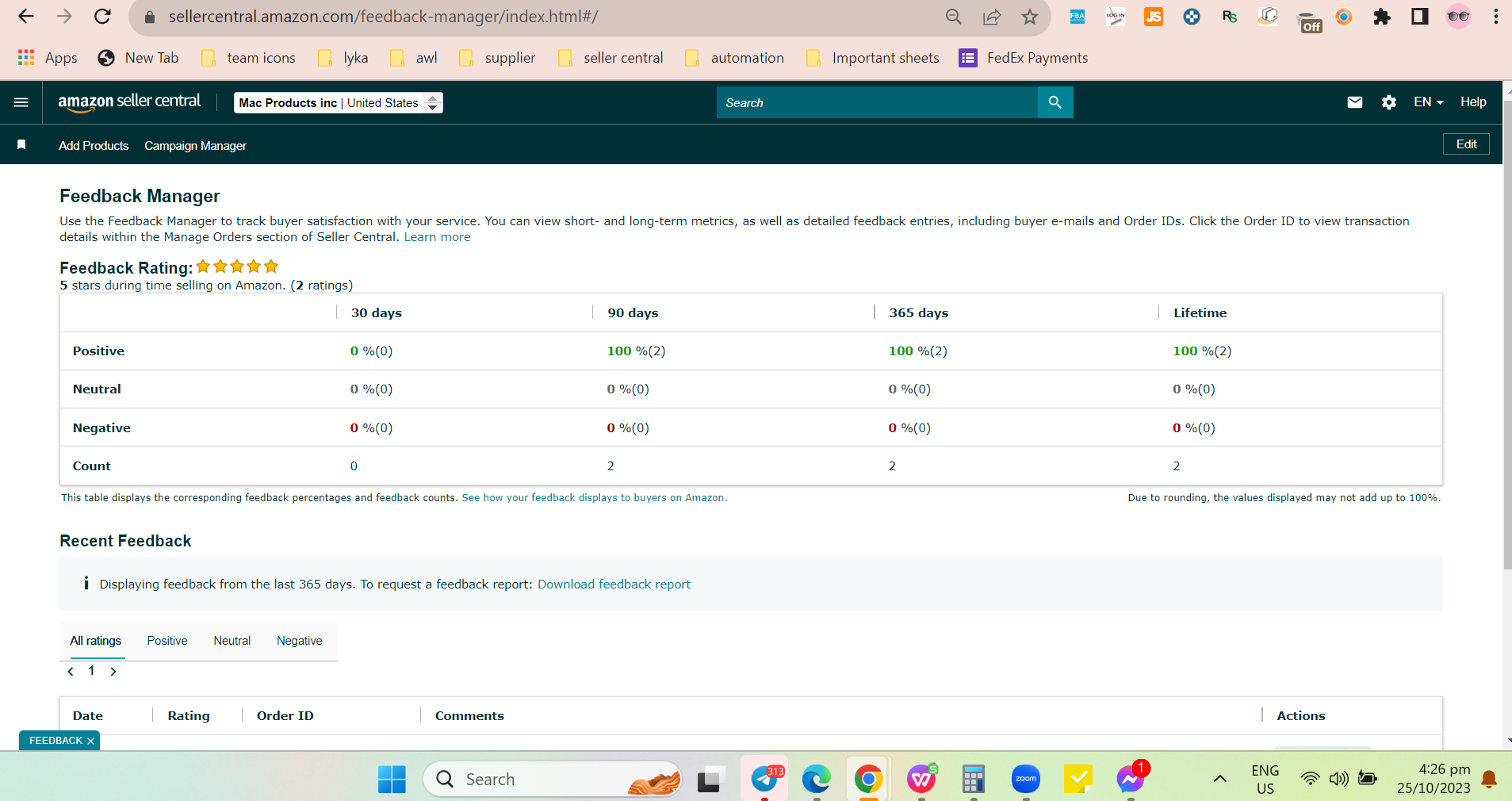This screenshot has width=1512, height=801.
Task: Switch to the Neutral feedback tab
Action: [232, 641]
